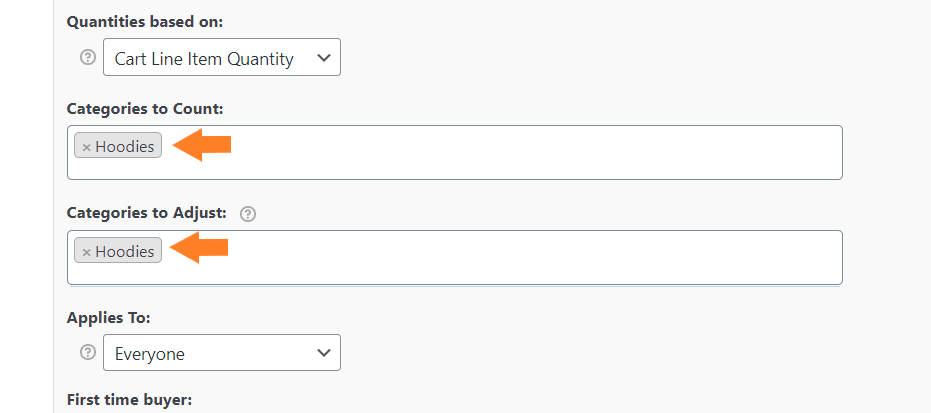Open the Everyone dropdown under Applies To
931x413 pixels.
click(x=222, y=352)
